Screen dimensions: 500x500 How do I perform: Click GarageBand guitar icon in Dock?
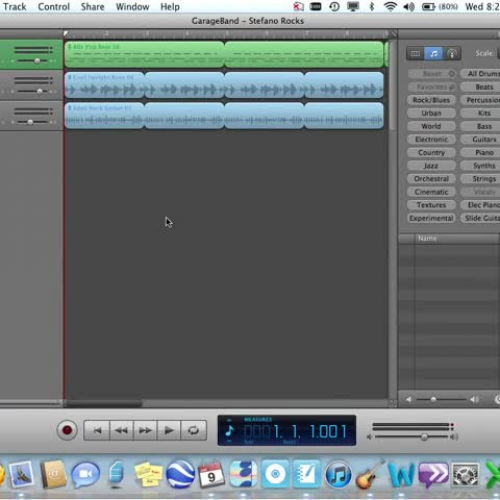[x=370, y=474]
